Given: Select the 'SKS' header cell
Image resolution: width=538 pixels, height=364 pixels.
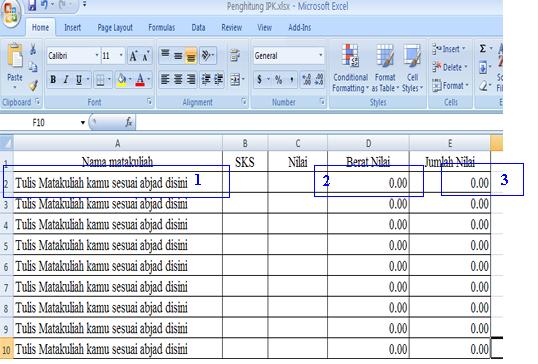Looking at the screenshot, I should pos(245,162).
